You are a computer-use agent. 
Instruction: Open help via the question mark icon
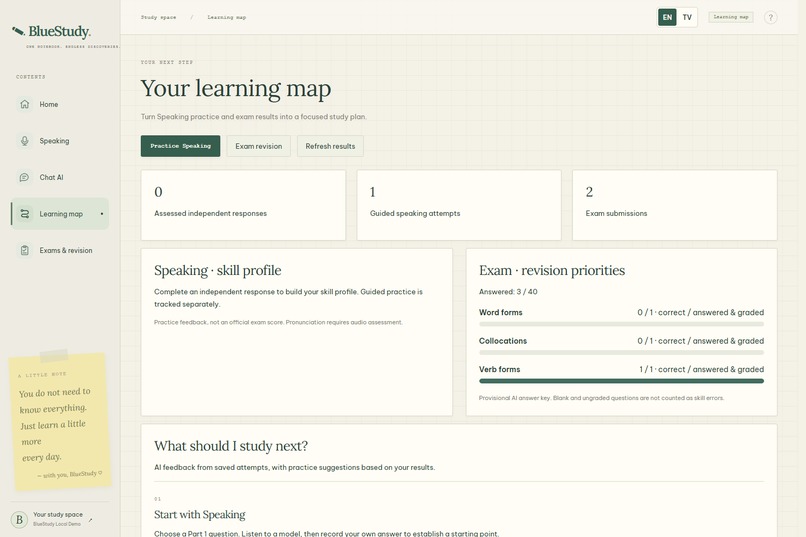[770, 17]
